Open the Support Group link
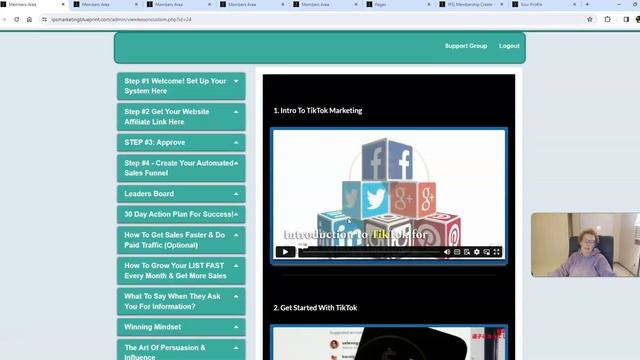 coord(466,46)
